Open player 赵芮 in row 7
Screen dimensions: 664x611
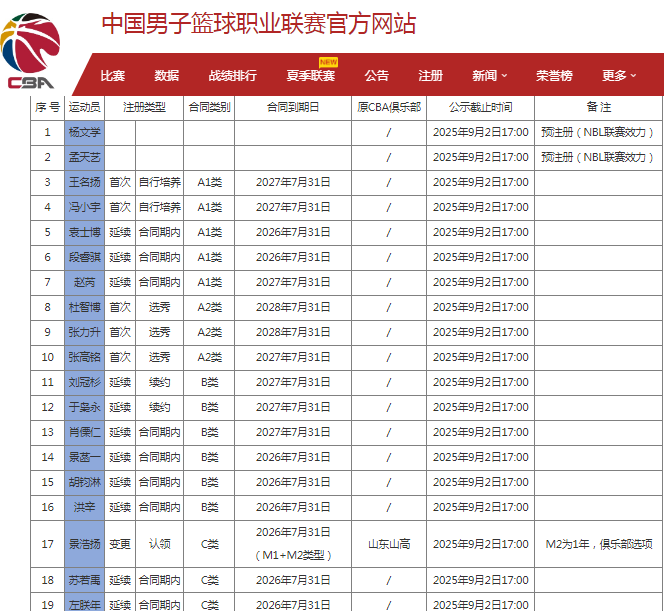coord(85,282)
